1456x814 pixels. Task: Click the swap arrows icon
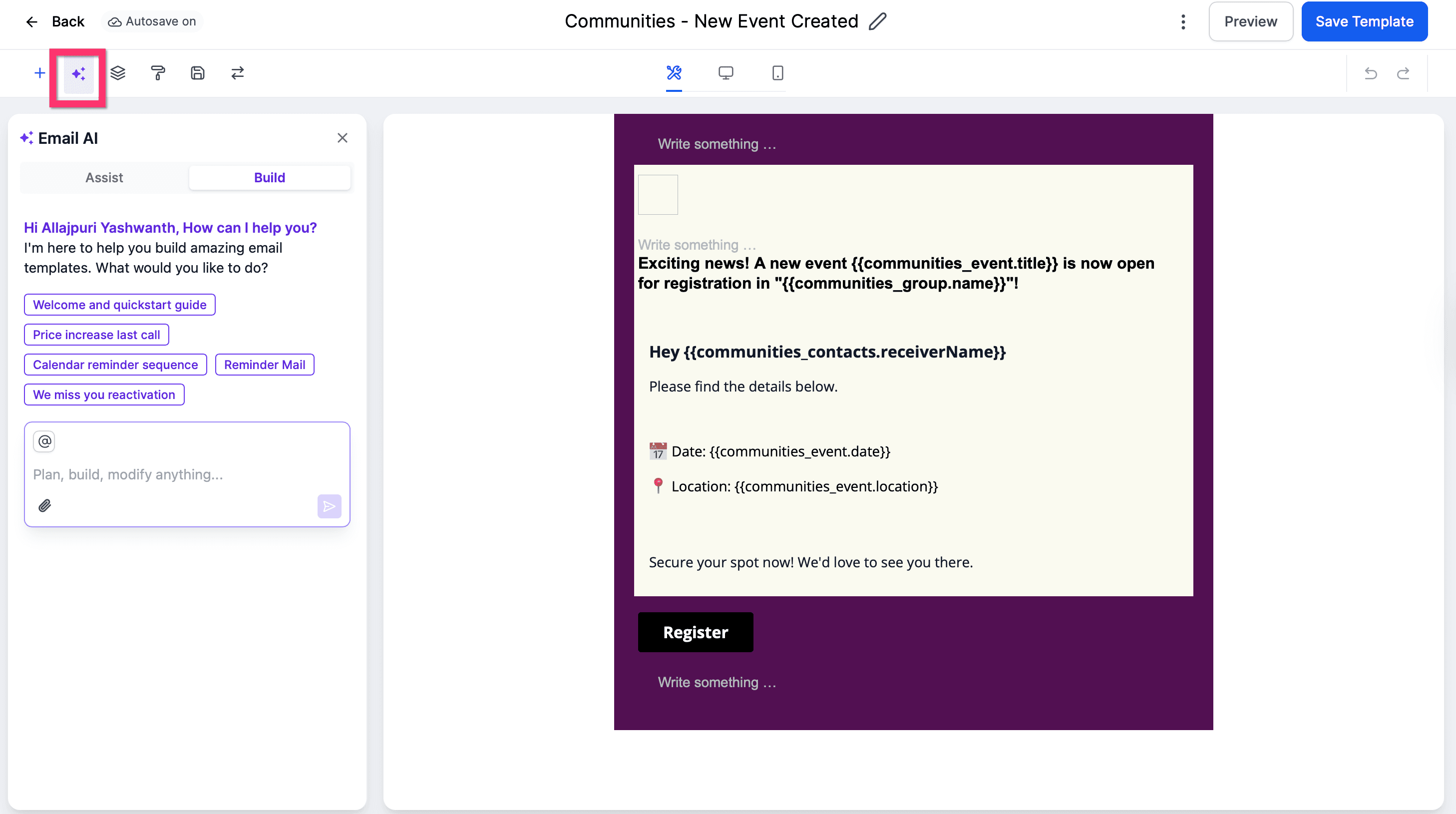(x=237, y=73)
